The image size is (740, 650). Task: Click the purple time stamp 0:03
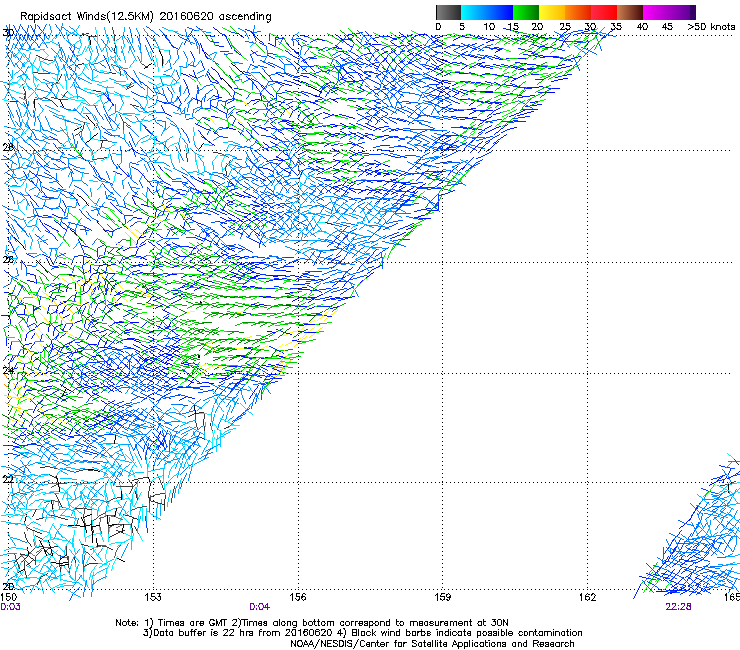point(10,607)
